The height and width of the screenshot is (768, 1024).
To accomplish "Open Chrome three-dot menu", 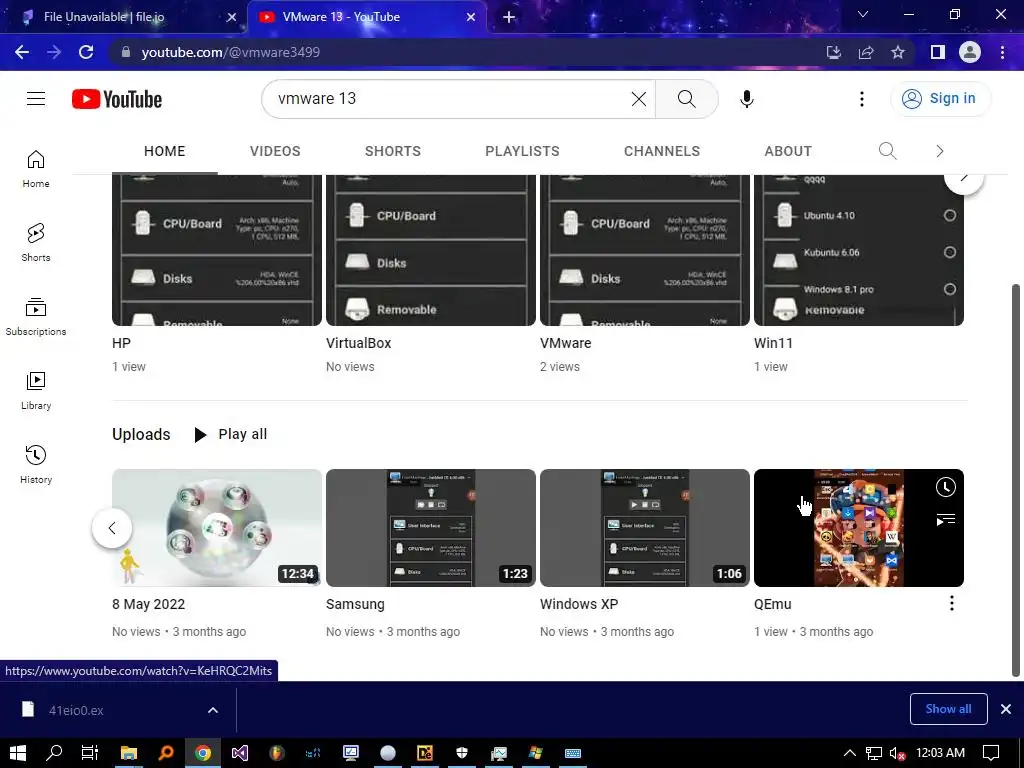I will 1002,52.
